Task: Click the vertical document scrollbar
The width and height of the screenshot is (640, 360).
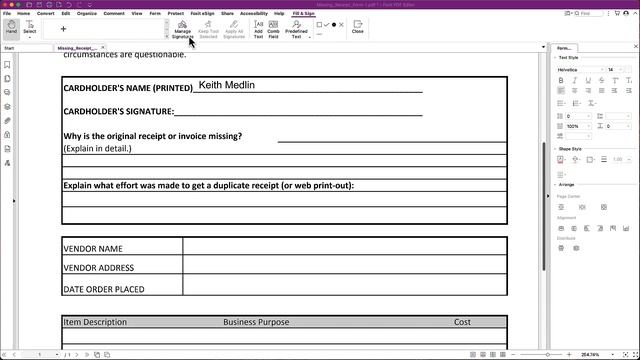Action: click(x=544, y=206)
